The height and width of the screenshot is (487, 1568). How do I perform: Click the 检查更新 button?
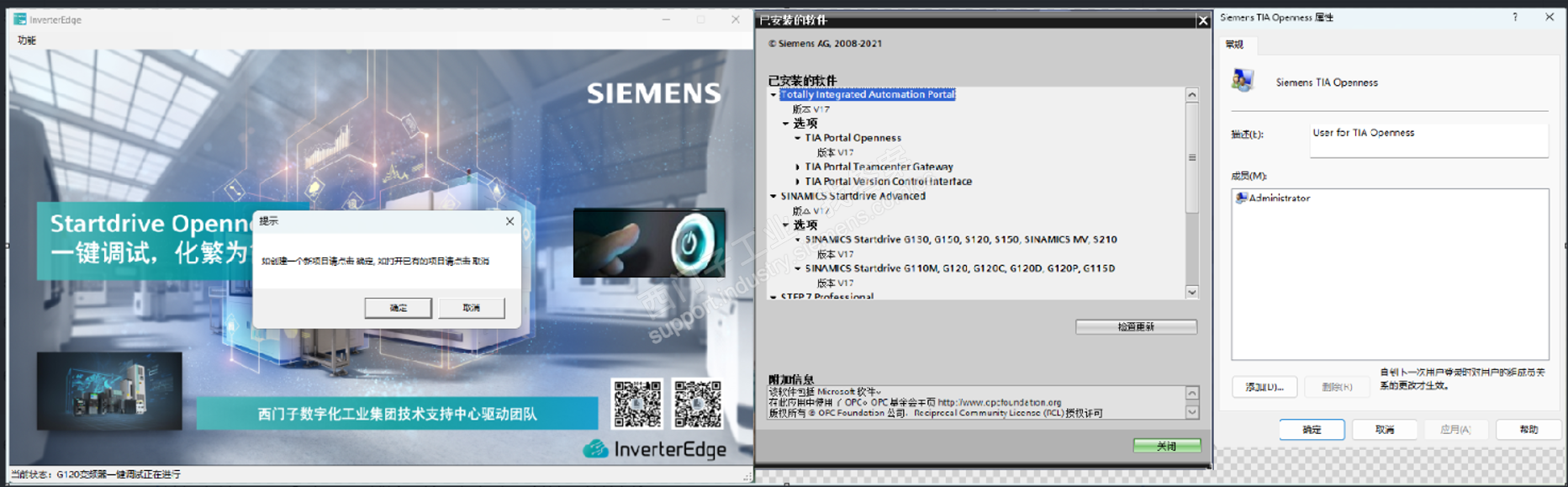pos(1136,326)
